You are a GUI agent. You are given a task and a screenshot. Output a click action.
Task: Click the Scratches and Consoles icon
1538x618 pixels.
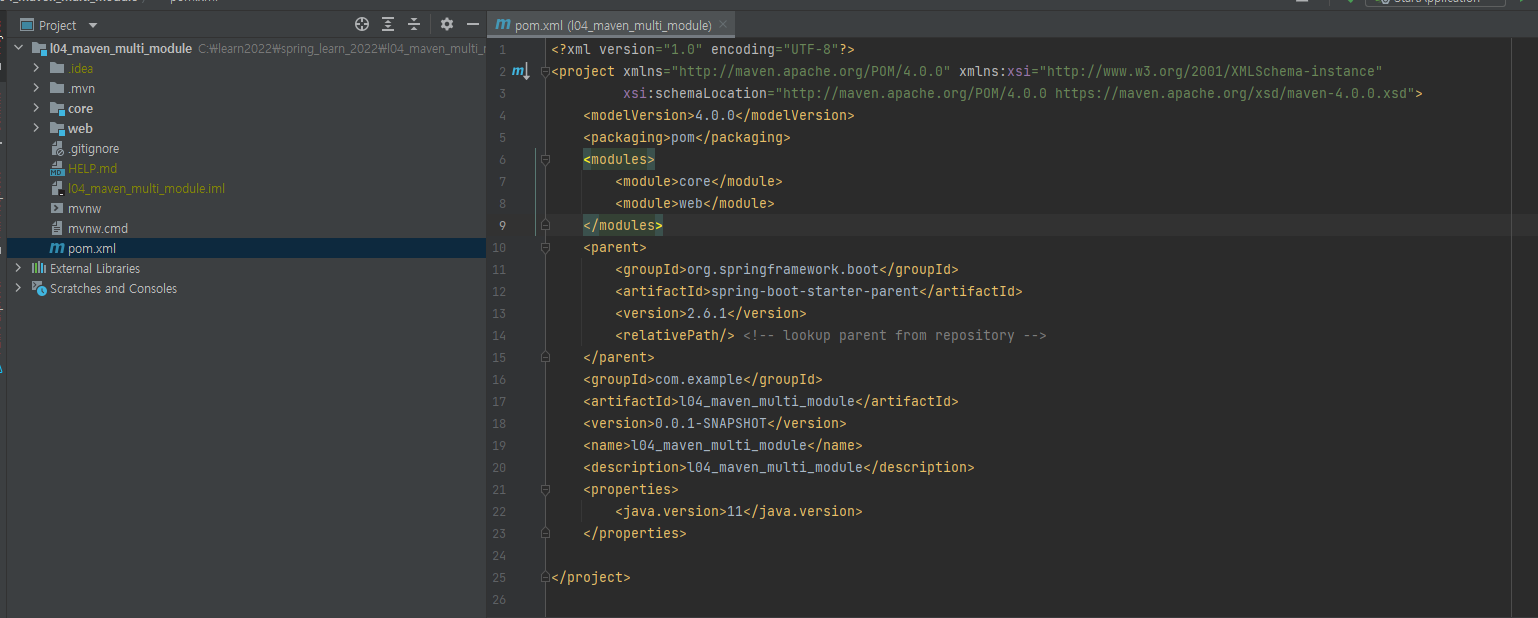point(39,288)
